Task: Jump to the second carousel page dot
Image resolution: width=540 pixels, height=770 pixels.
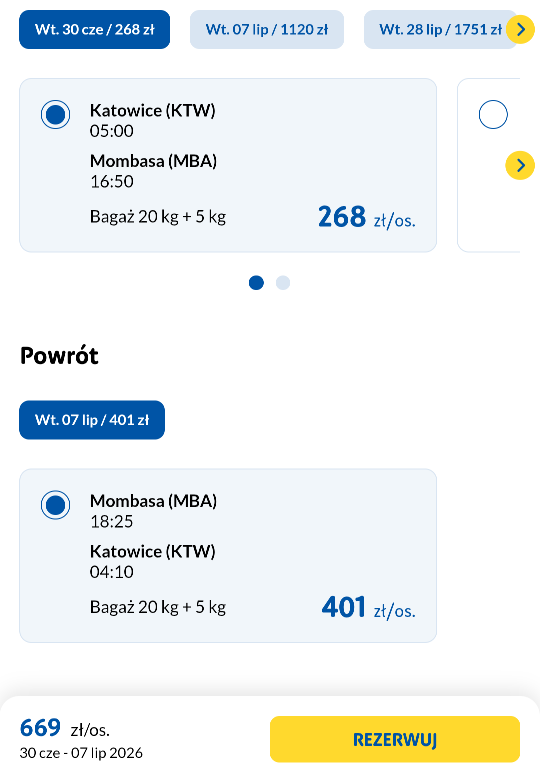Action: 283,283
